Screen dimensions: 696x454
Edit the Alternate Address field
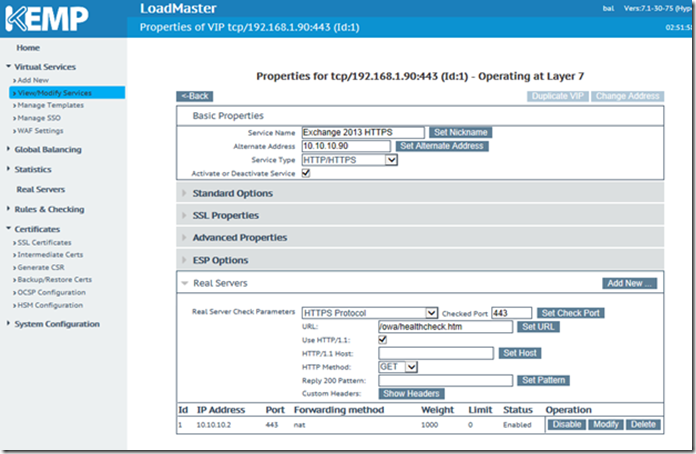pos(346,146)
